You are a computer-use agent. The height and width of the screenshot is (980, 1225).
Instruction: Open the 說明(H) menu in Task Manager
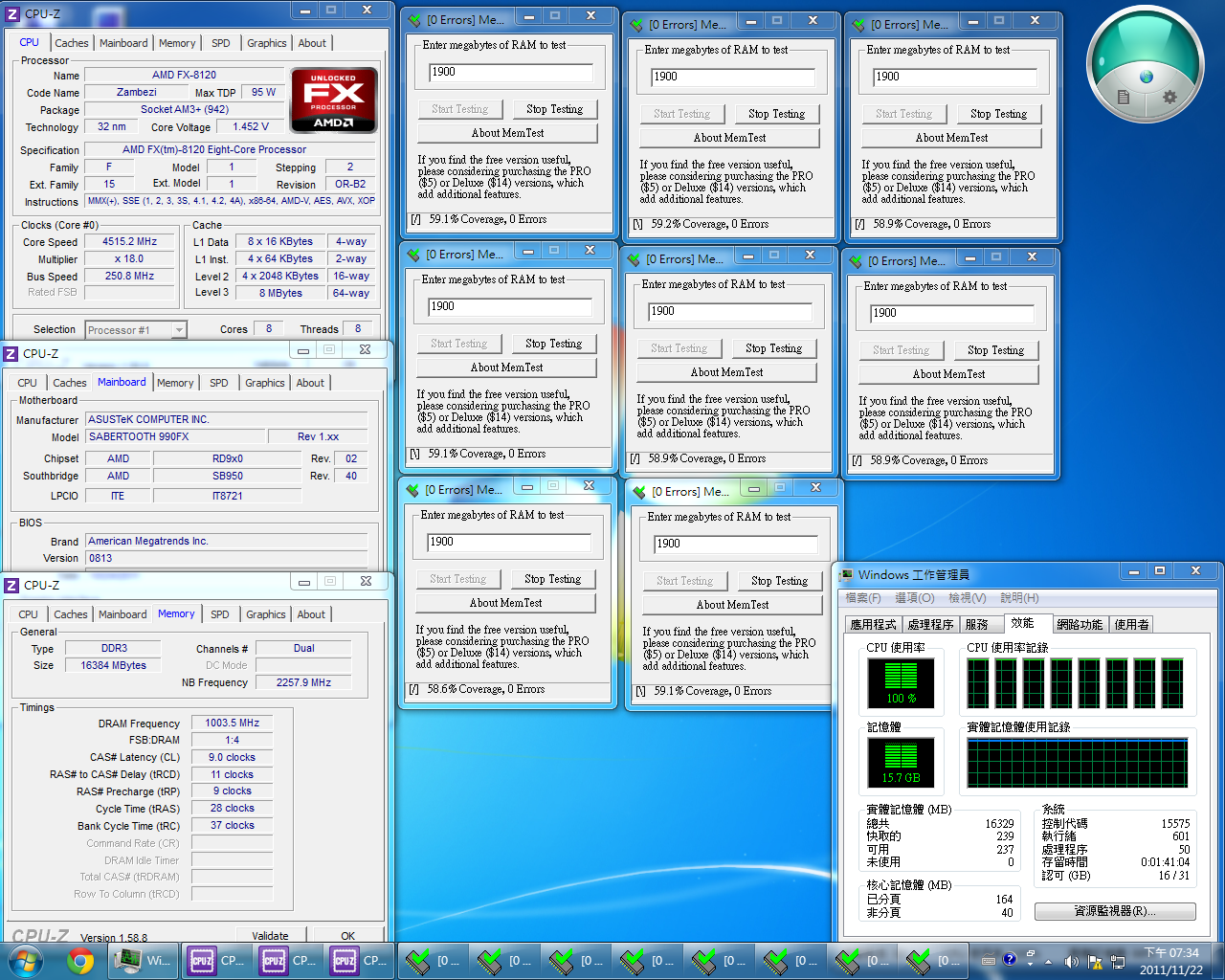pyautogui.click(x=1020, y=597)
